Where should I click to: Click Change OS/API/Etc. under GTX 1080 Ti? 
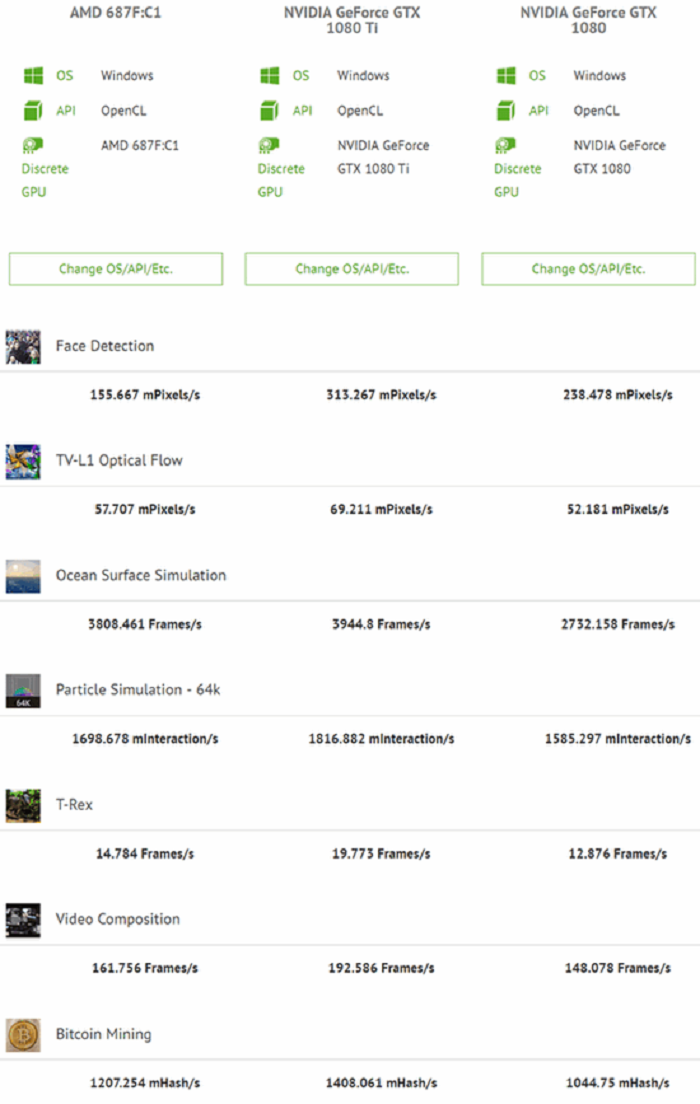click(351, 269)
